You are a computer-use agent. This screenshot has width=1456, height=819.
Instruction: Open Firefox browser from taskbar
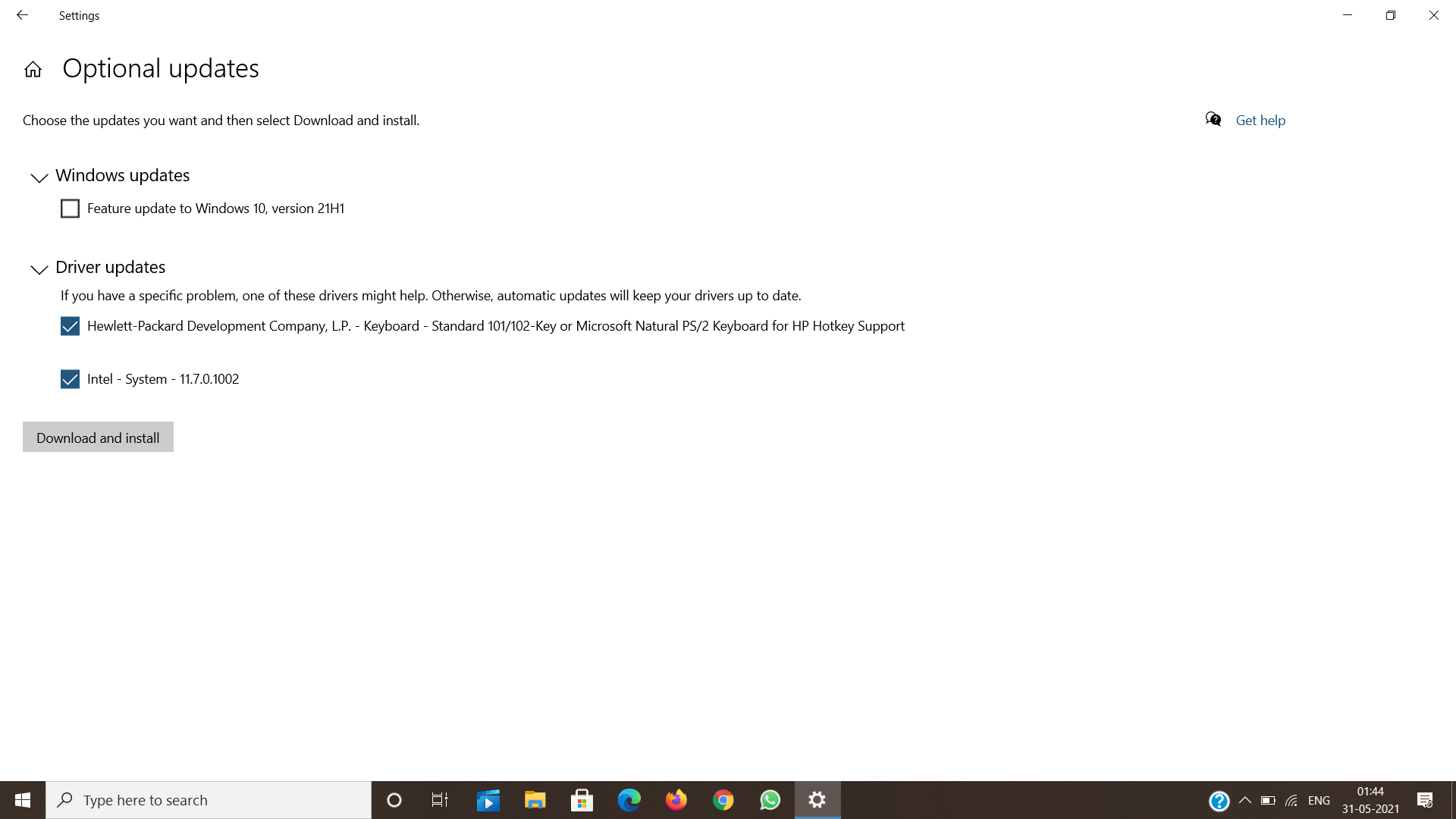[676, 799]
